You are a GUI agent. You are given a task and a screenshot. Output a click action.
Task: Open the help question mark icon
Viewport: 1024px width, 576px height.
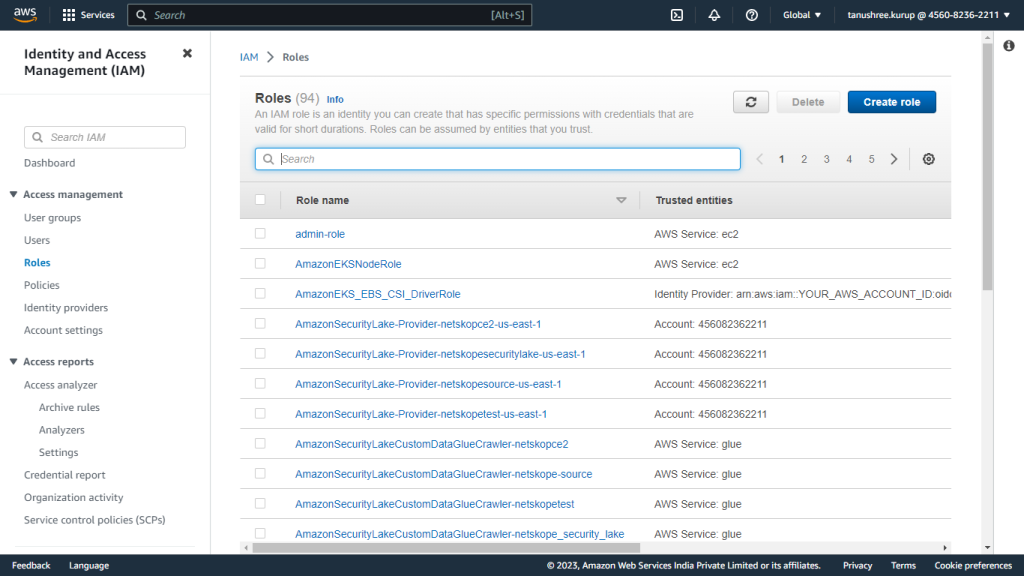752,15
